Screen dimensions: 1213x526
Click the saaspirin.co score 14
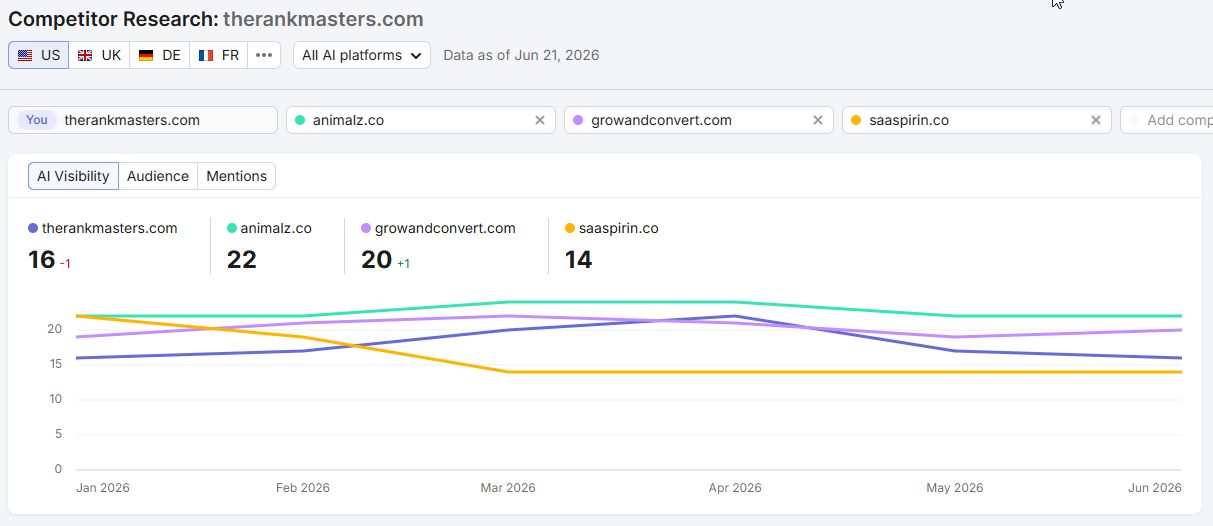(579, 260)
